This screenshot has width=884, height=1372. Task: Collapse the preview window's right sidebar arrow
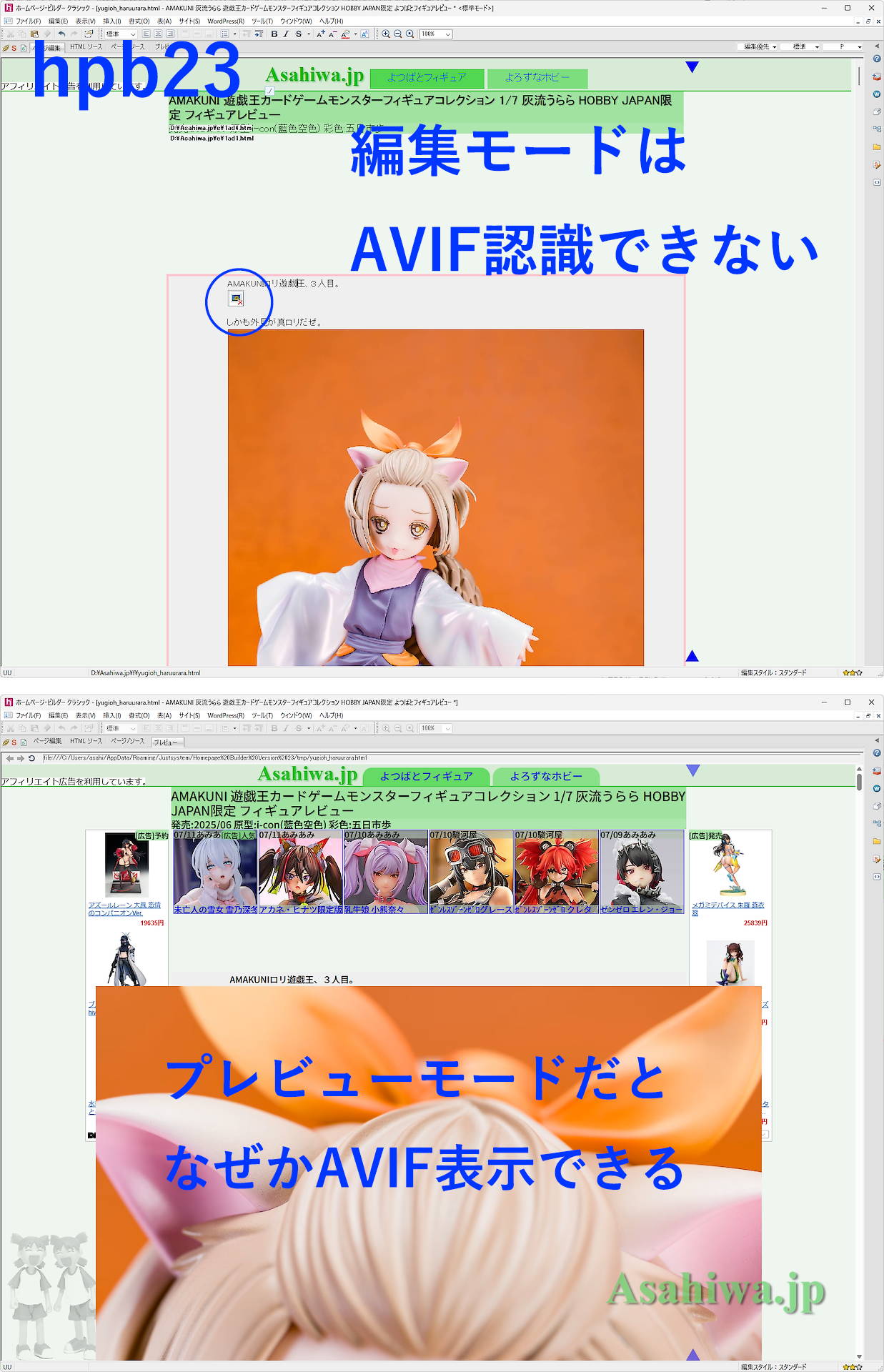pos(877,740)
